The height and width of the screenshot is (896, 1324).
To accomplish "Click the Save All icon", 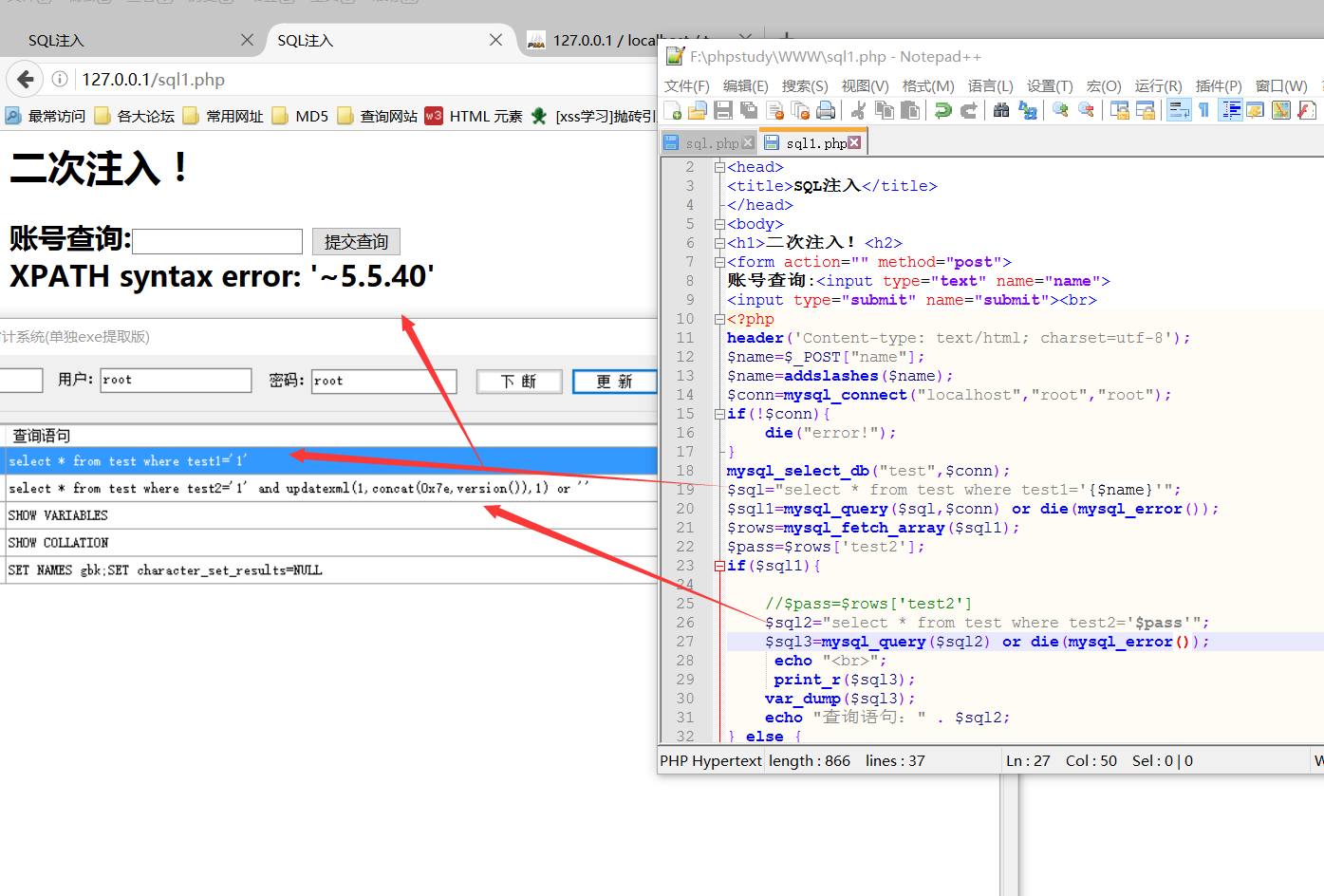I will (749, 110).
